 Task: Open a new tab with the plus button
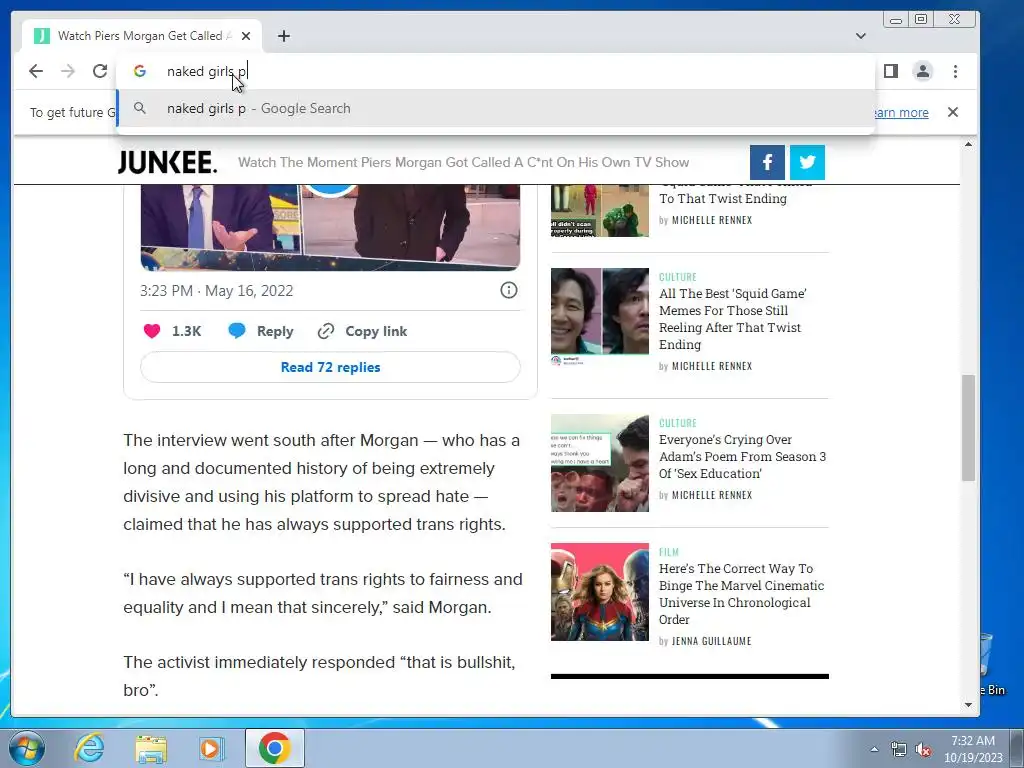pyautogui.click(x=283, y=36)
